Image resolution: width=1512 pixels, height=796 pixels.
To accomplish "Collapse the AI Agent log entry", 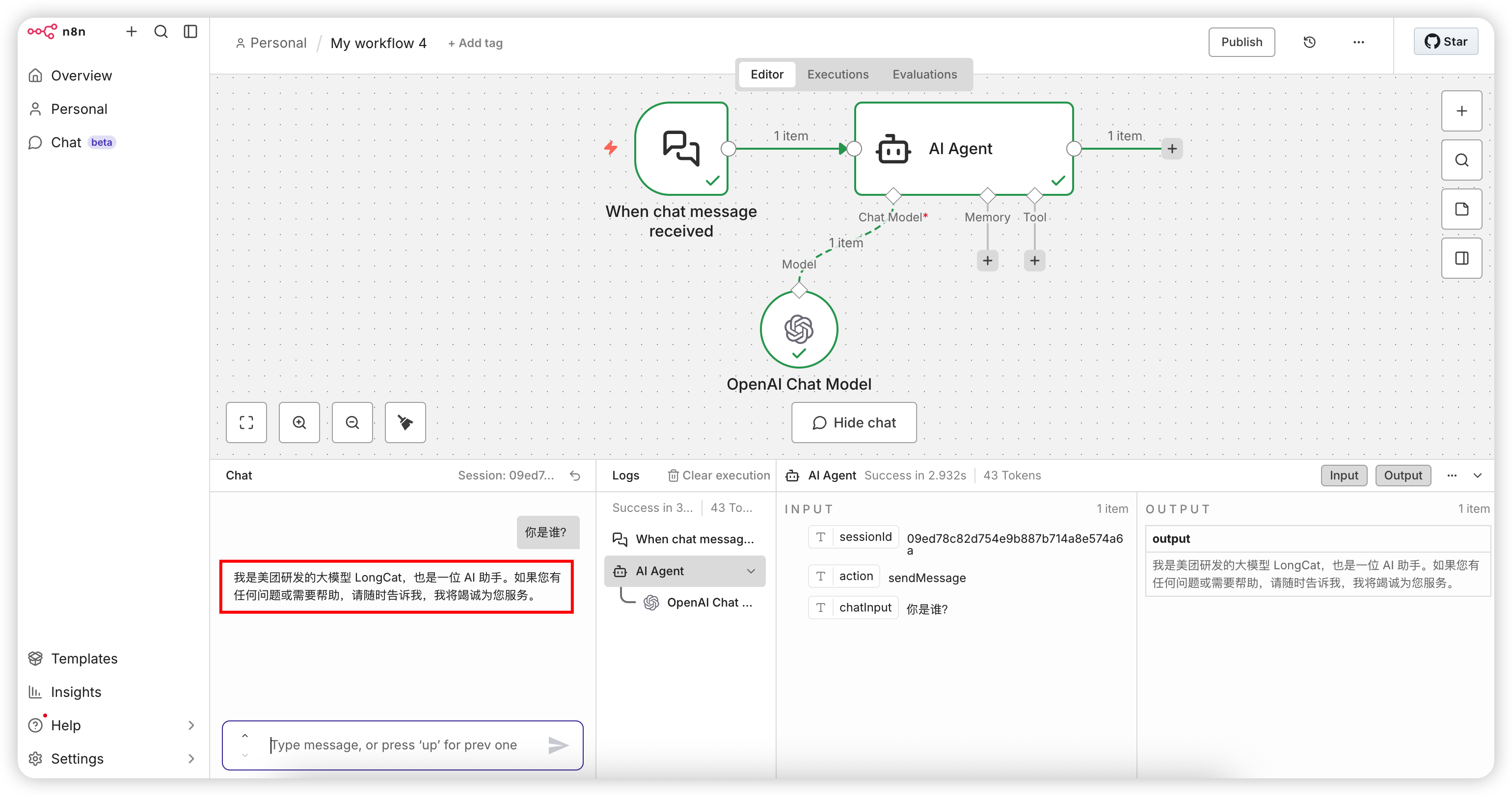I will tap(751, 571).
